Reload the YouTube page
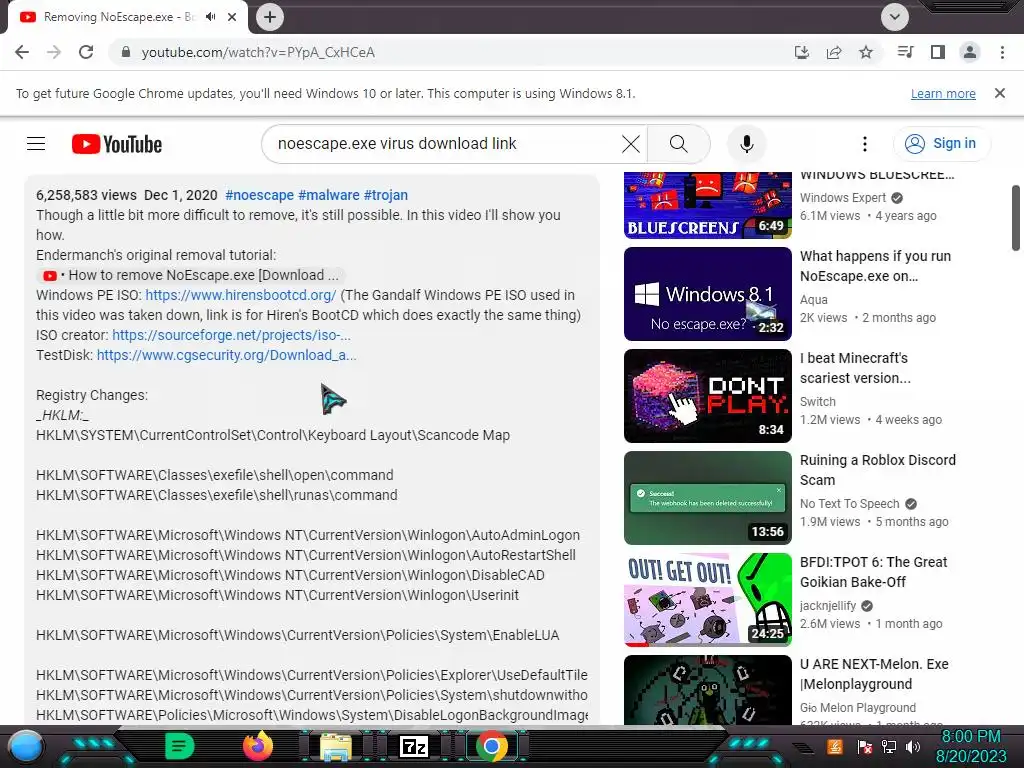This screenshot has width=1024, height=768. point(86,52)
